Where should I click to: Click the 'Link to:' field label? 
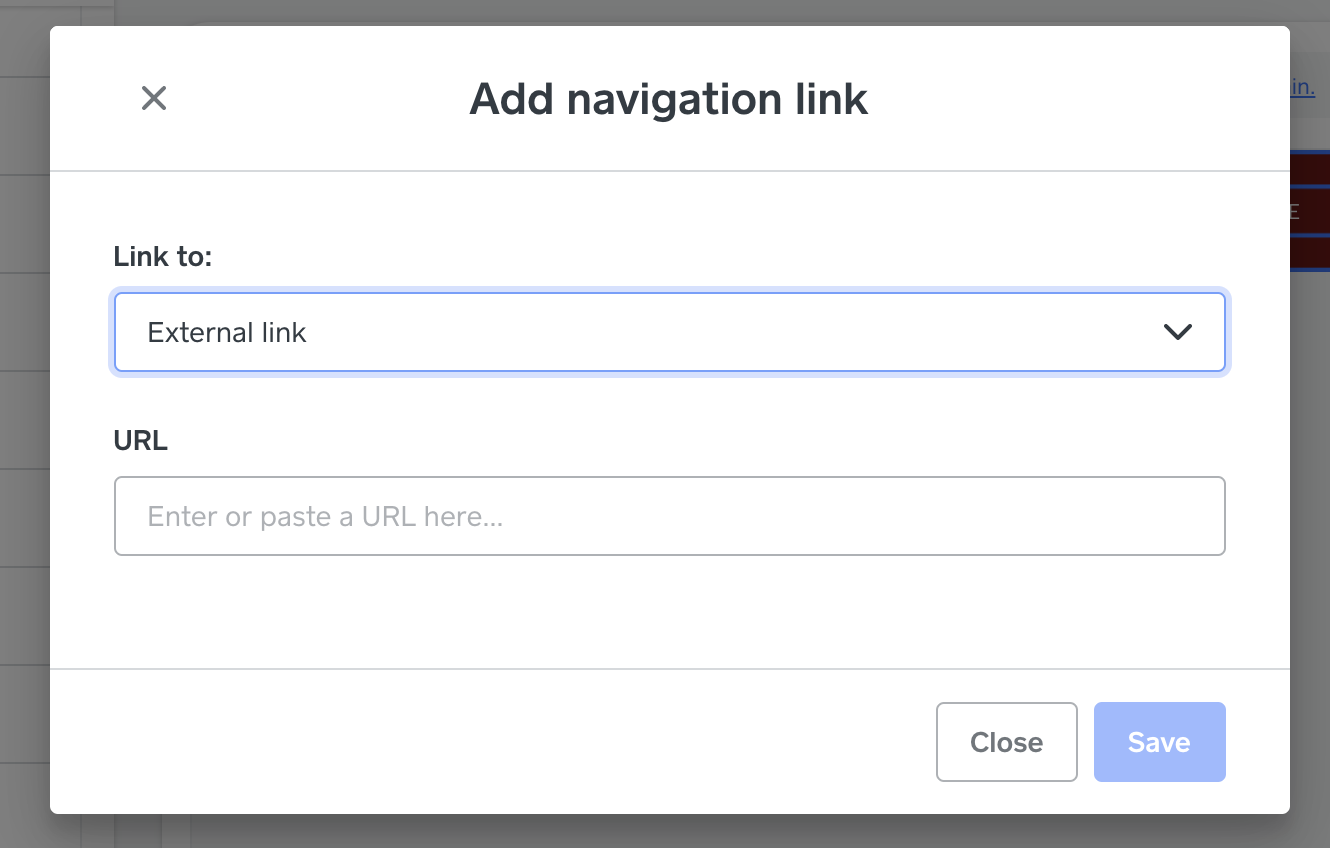(x=163, y=257)
